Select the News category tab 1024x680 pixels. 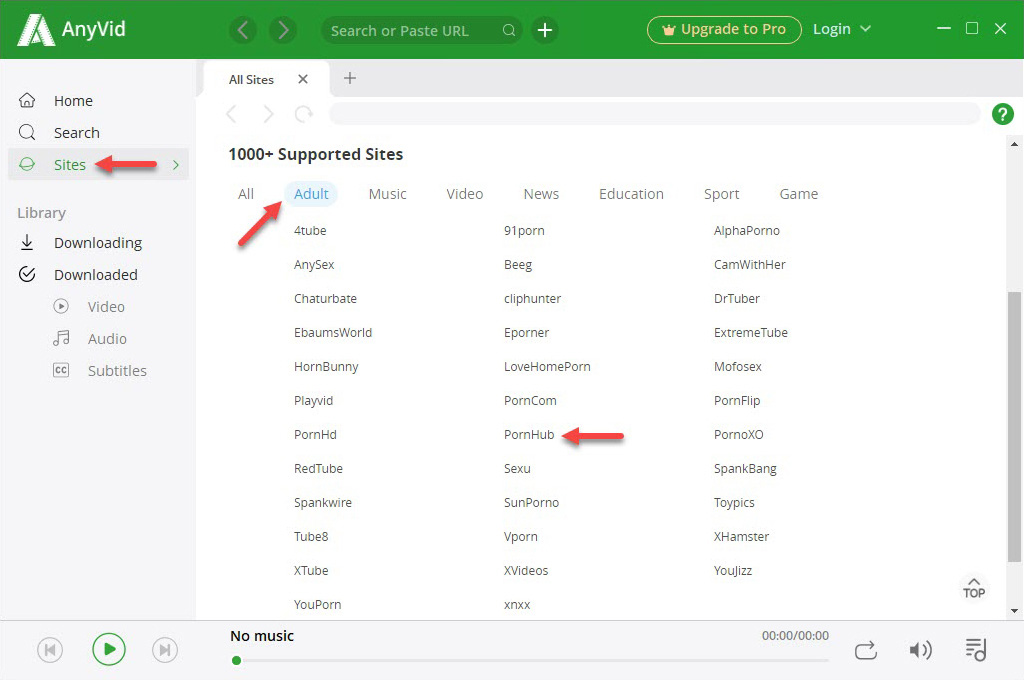(x=541, y=194)
